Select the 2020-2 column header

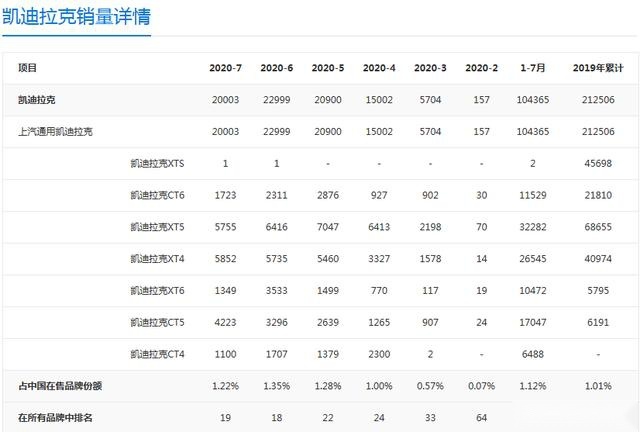[x=482, y=68]
